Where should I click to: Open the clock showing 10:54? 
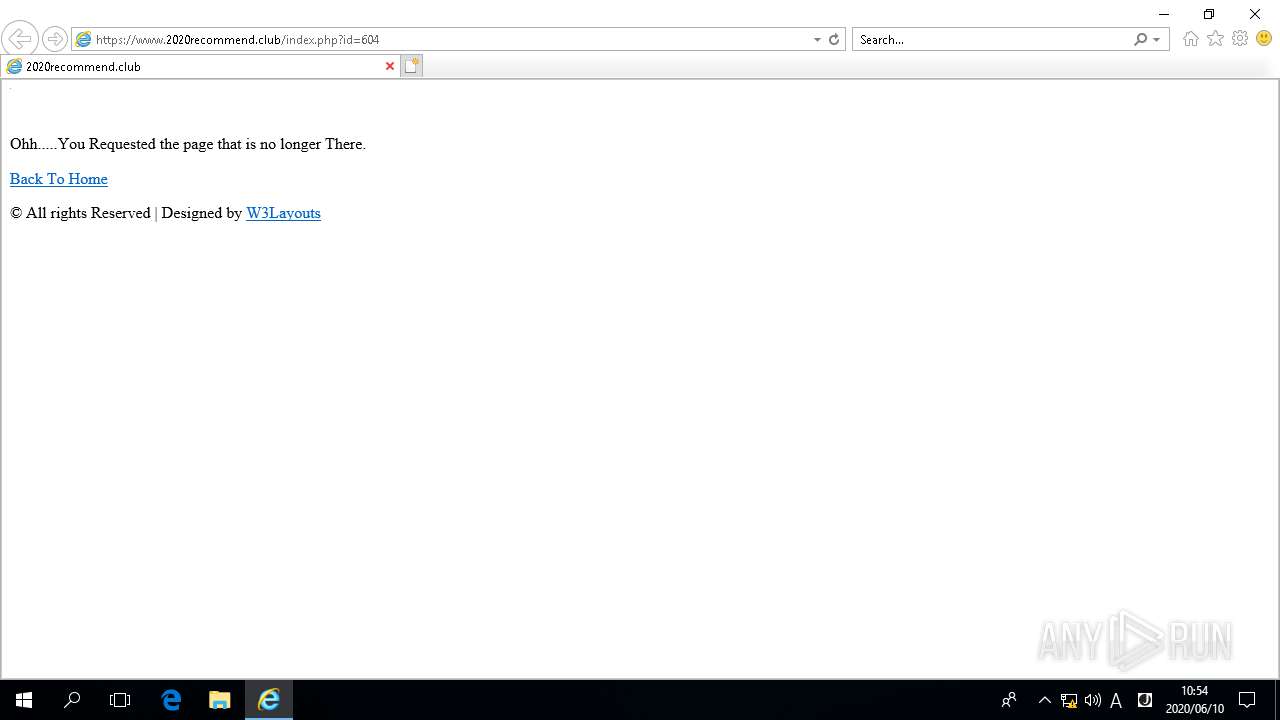pyautogui.click(x=1194, y=700)
